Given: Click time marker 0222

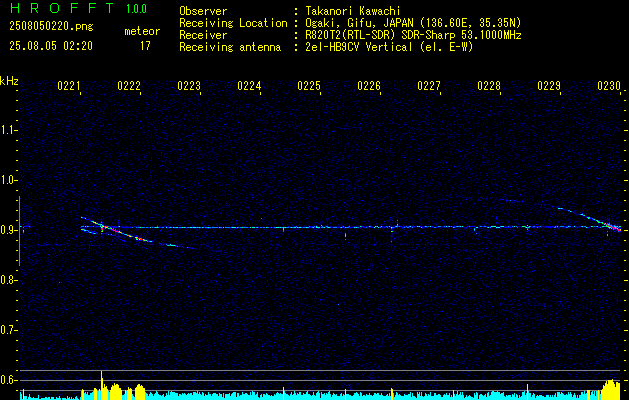Looking at the screenshot, I should coord(129,86).
